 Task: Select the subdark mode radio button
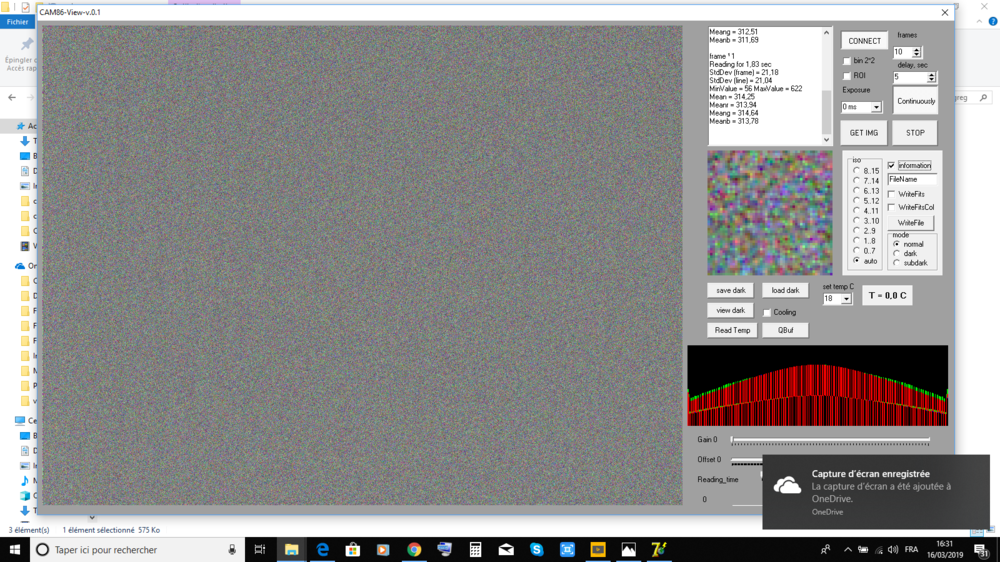tap(897, 262)
